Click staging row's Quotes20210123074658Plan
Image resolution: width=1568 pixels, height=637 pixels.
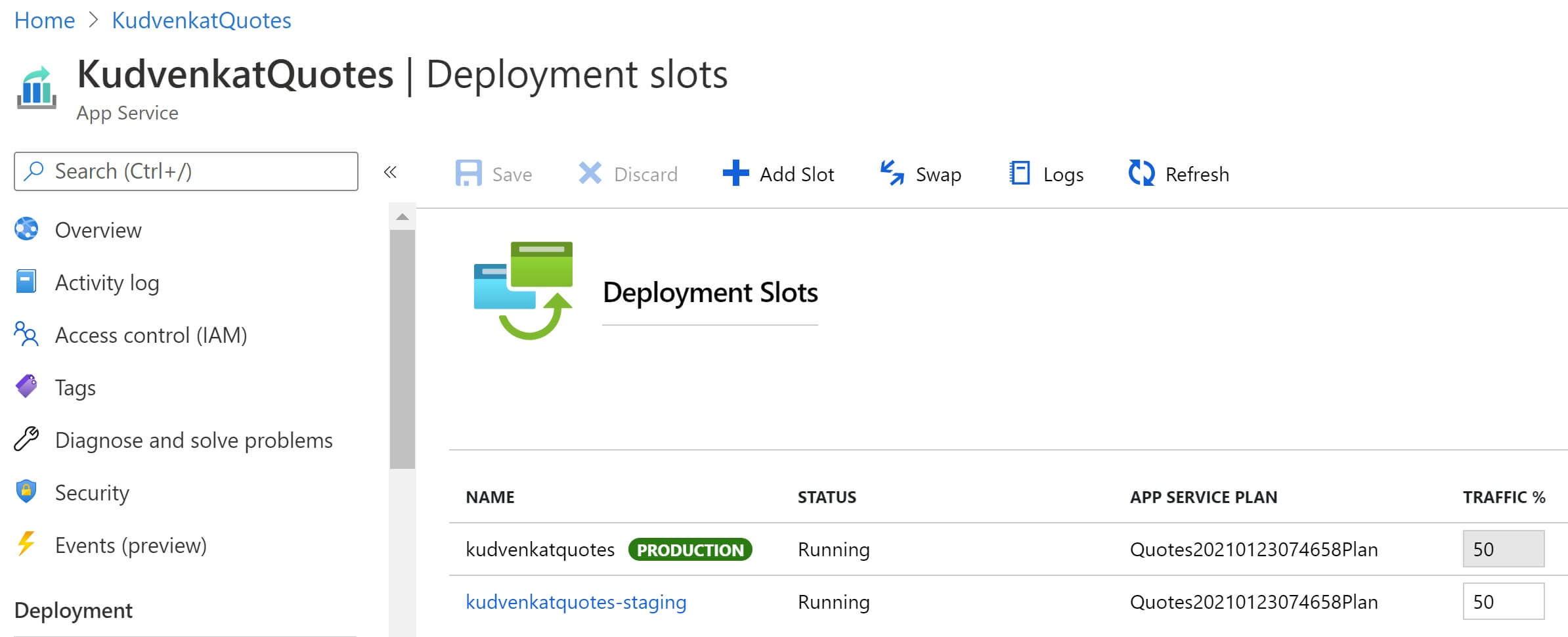pos(1254,602)
